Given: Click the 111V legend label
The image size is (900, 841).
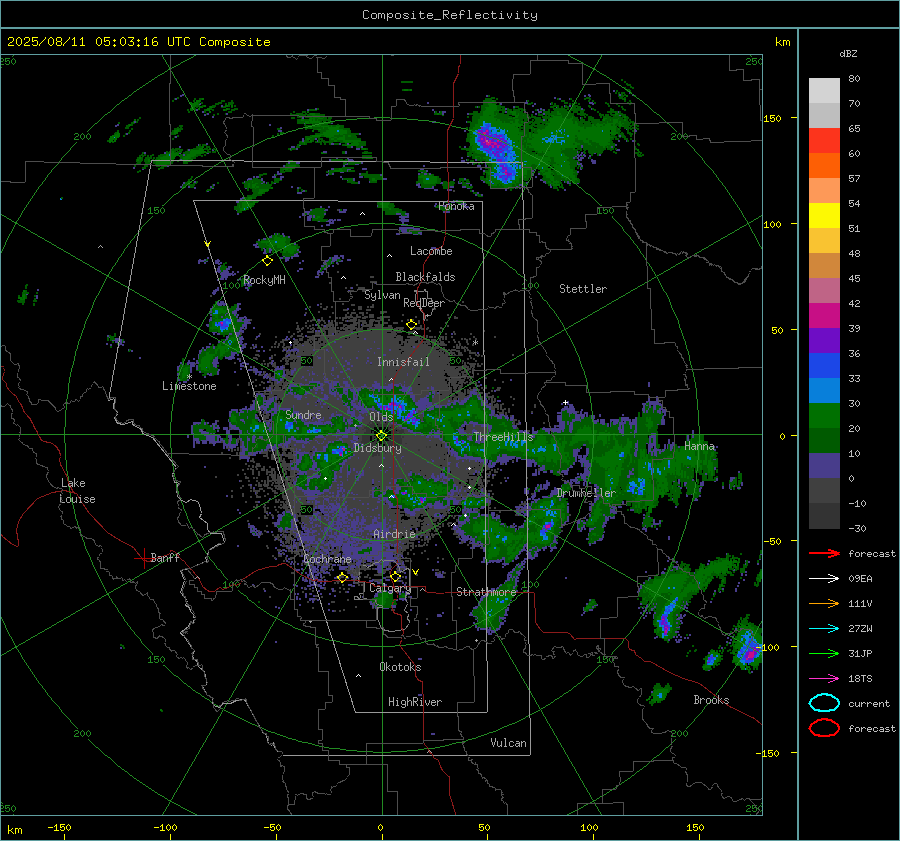Looking at the screenshot, I should 860,603.
